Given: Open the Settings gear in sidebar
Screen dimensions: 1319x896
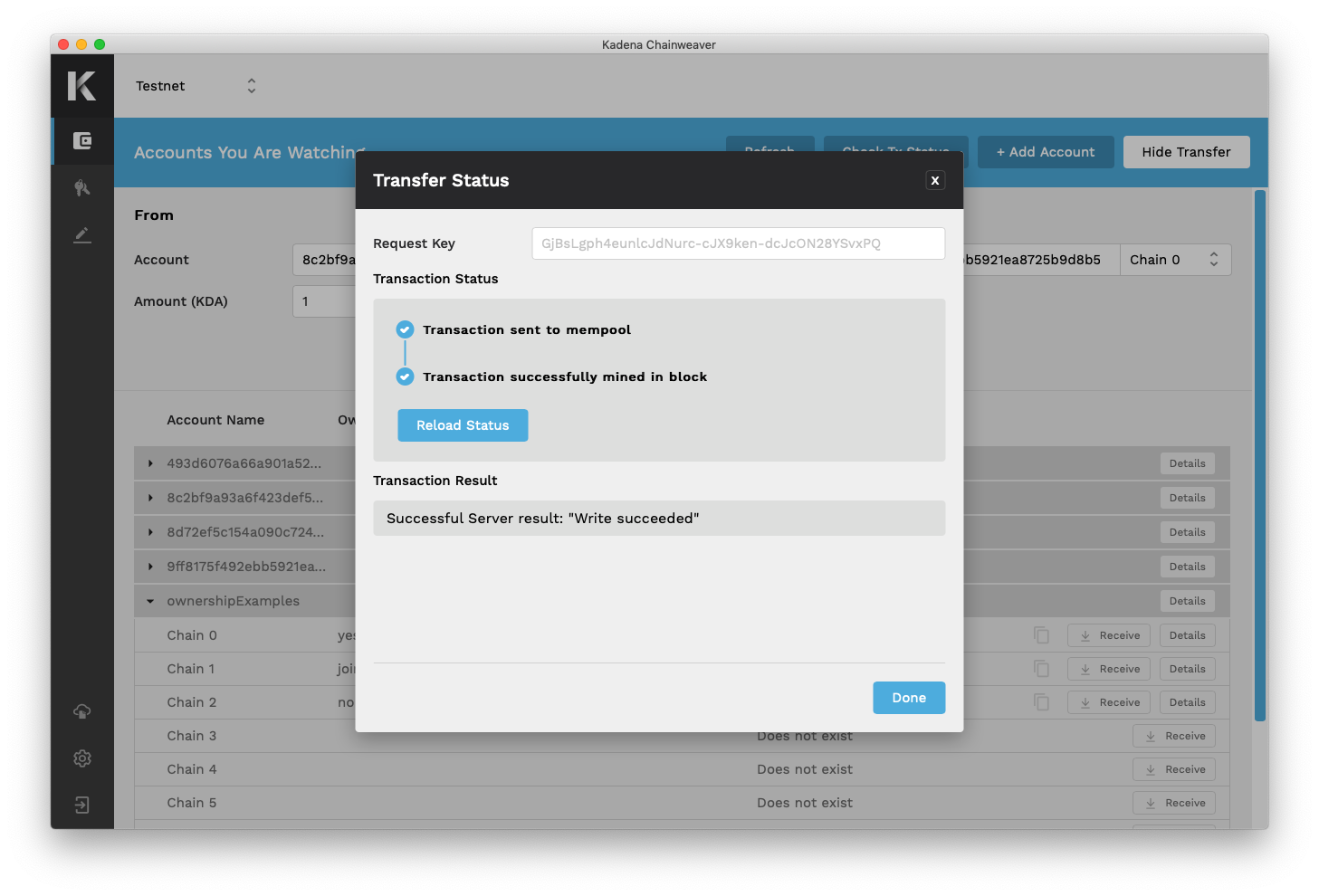Looking at the screenshot, I should (x=82, y=758).
